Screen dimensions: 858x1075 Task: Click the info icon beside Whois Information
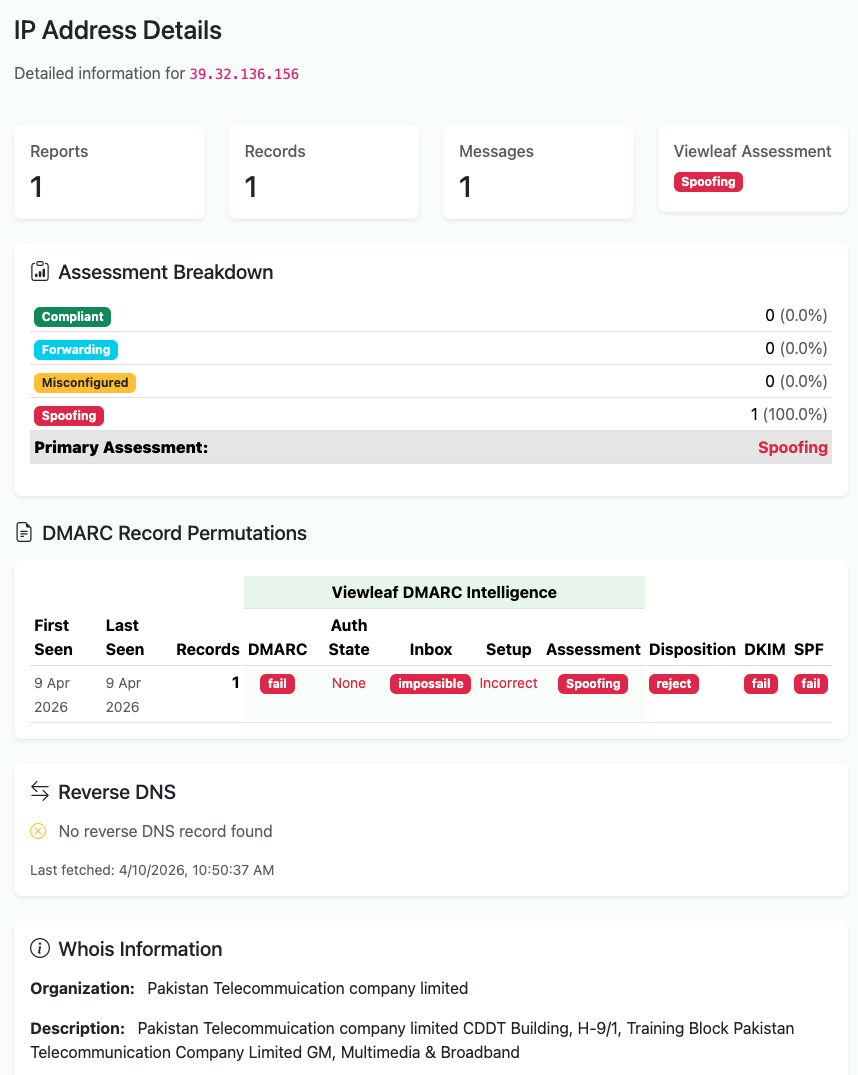38,948
